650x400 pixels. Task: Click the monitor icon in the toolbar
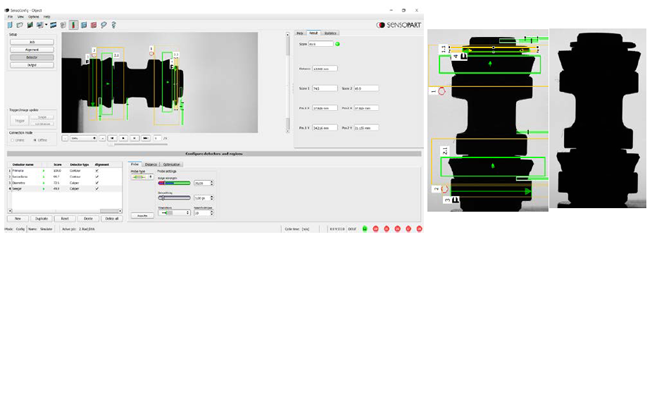click(x=40, y=25)
